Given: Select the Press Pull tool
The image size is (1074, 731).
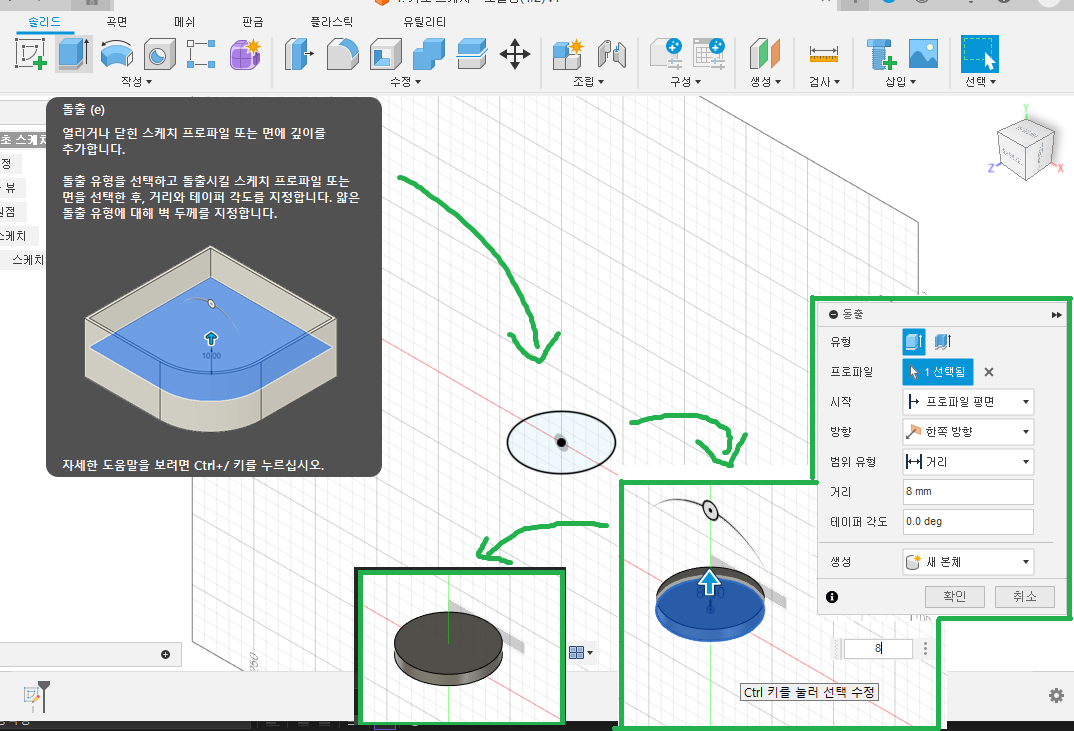Looking at the screenshot, I should tap(299, 54).
